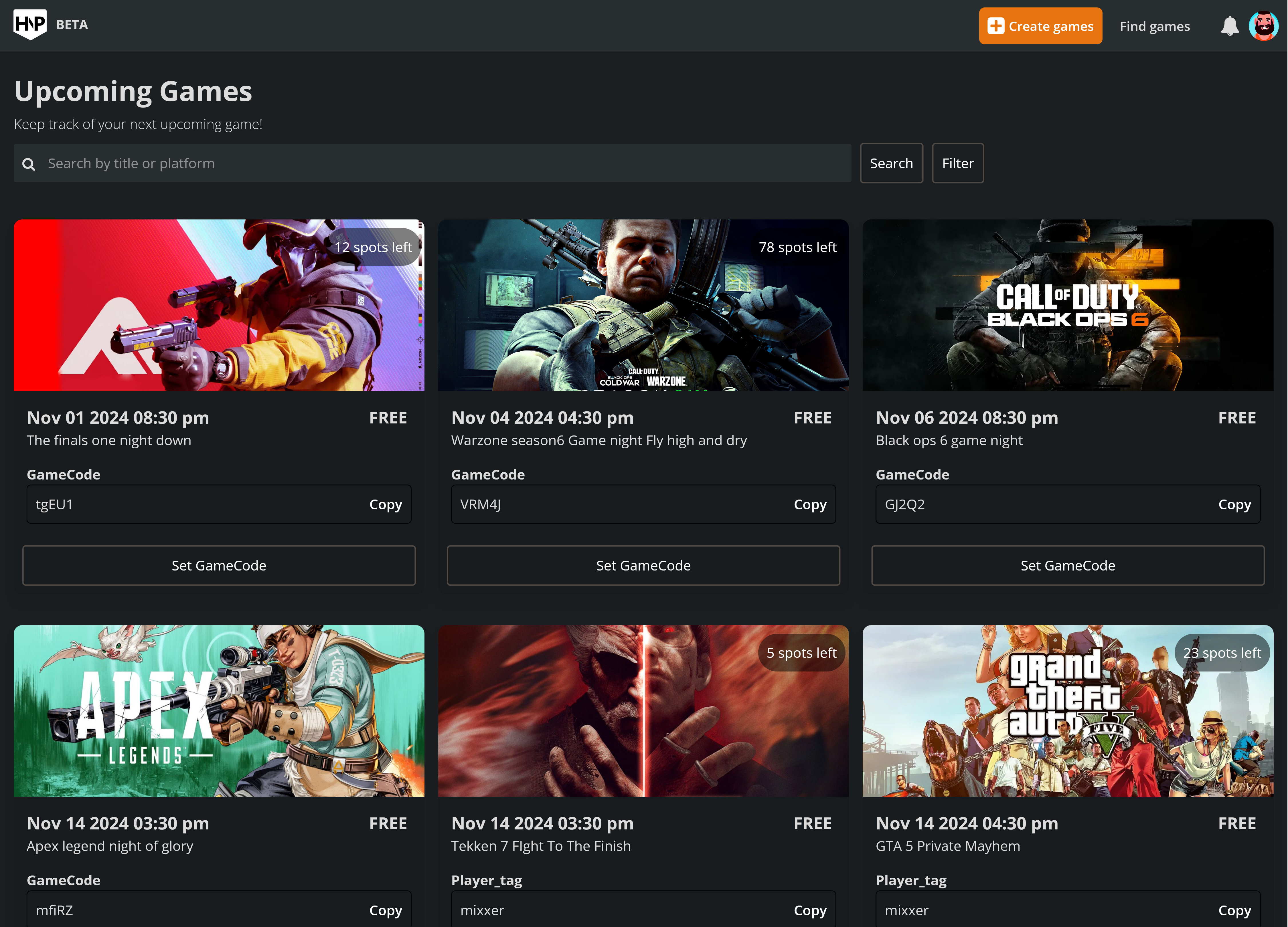The height and width of the screenshot is (927, 1288).
Task: Click the Search button
Action: point(891,163)
